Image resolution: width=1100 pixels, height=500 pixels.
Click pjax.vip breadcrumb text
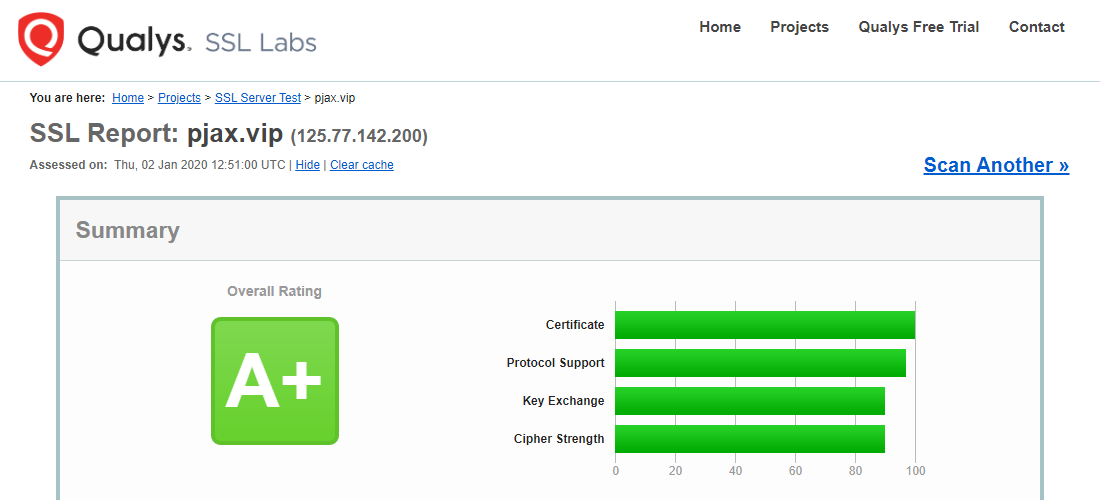point(335,98)
